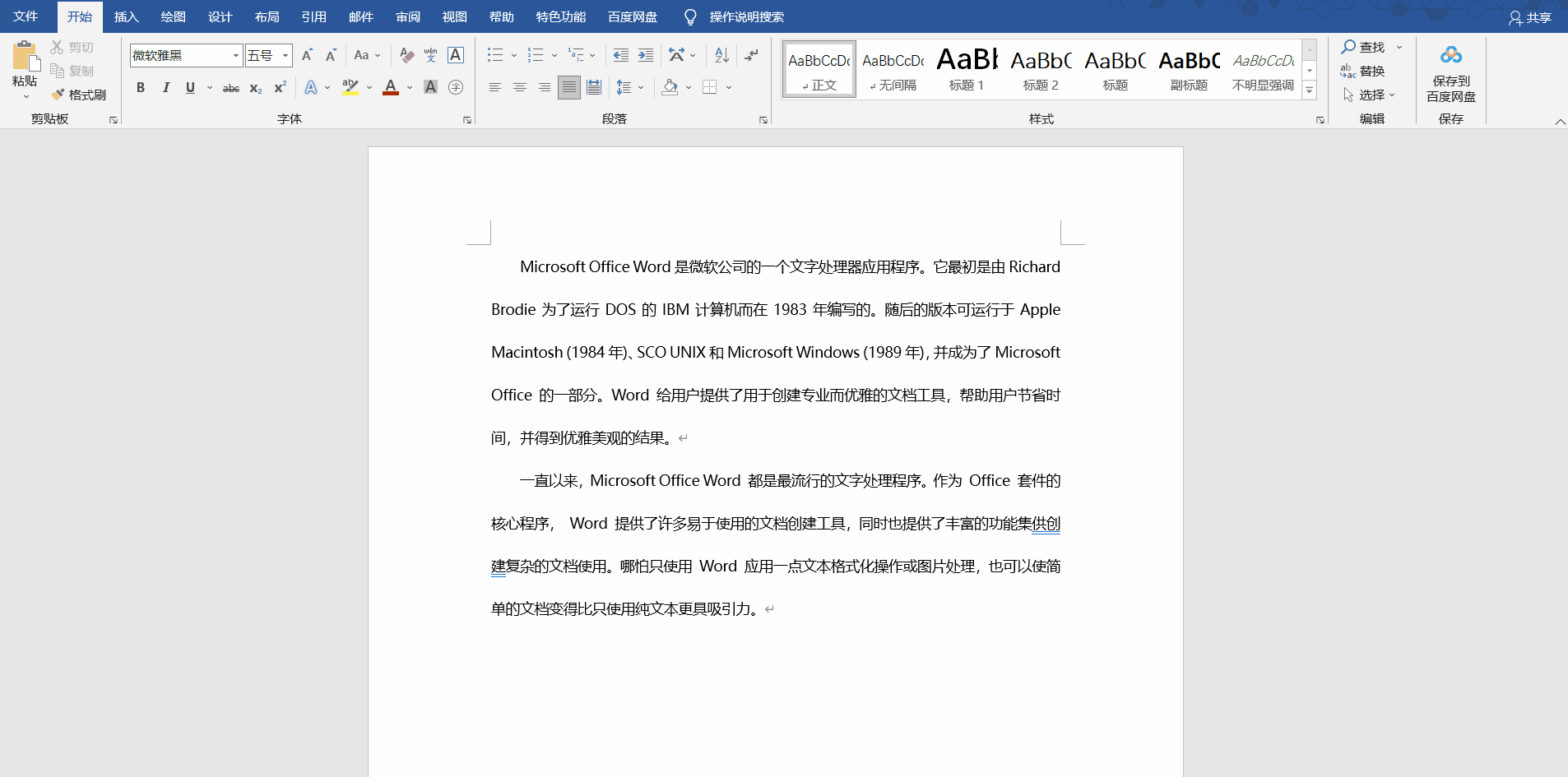1568x777 pixels.
Task: Open Asian layout (character scaling) tool
Action: tap(676, 55)
